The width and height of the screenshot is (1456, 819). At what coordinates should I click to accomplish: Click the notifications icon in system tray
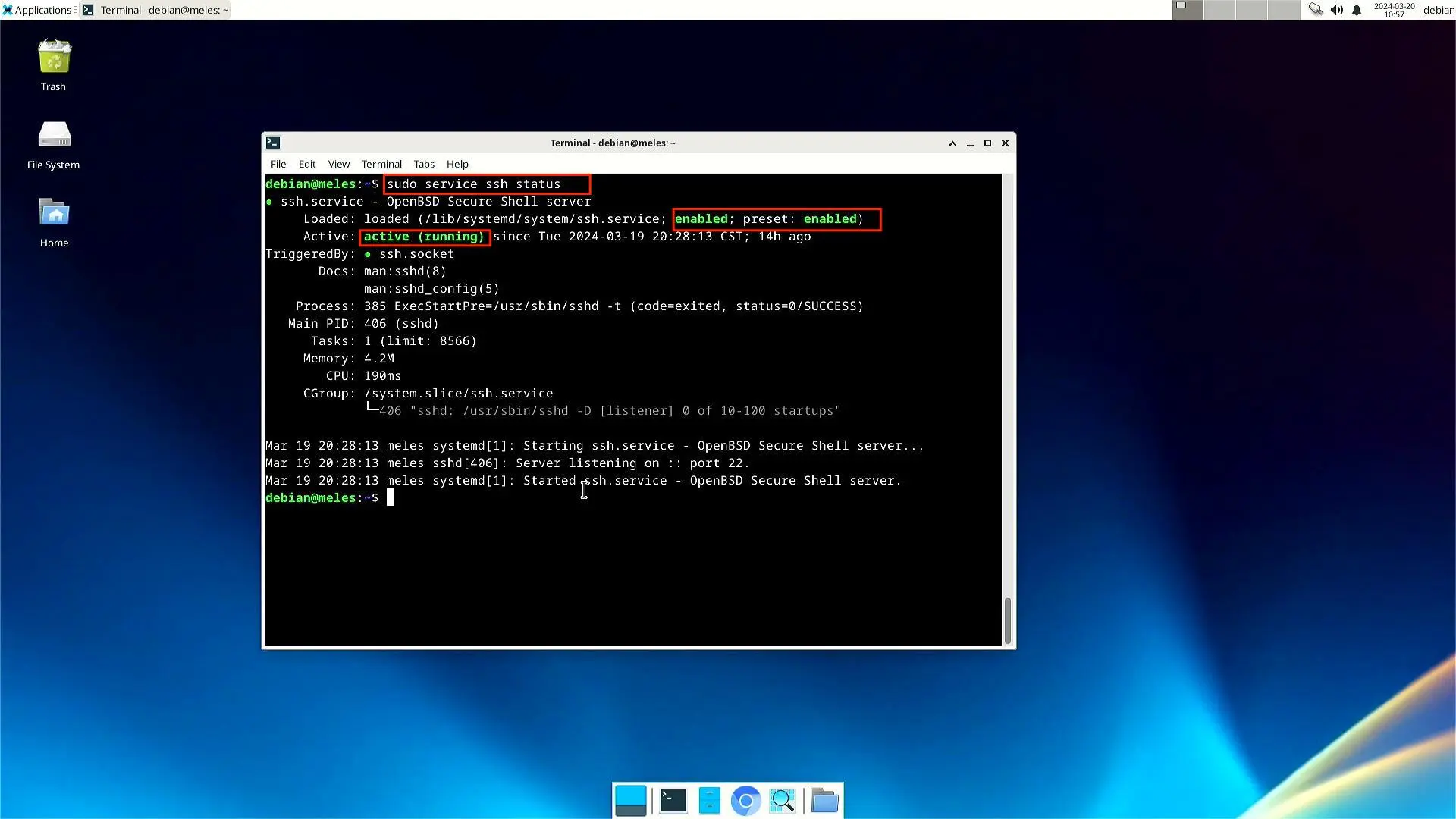[1357, 10]
